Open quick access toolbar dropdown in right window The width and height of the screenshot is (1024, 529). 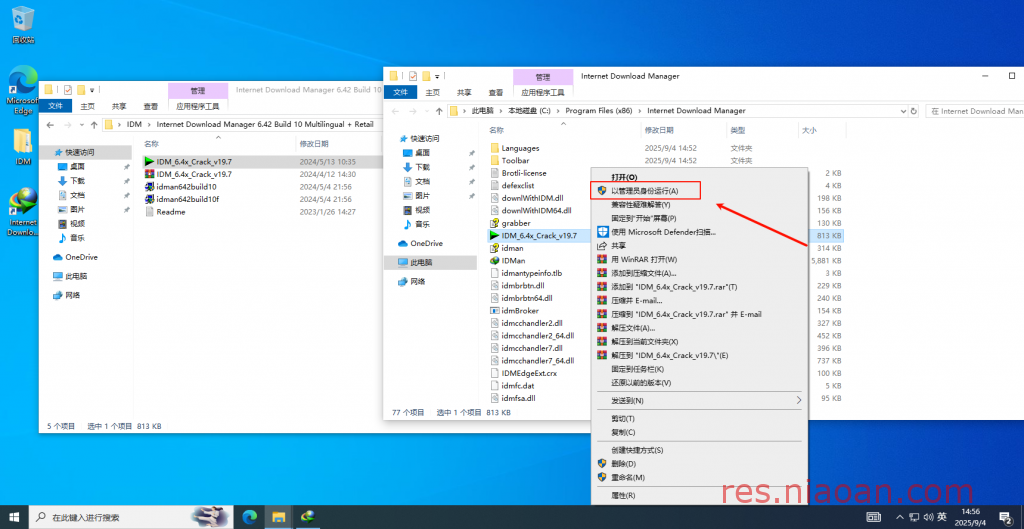[437, 76]
